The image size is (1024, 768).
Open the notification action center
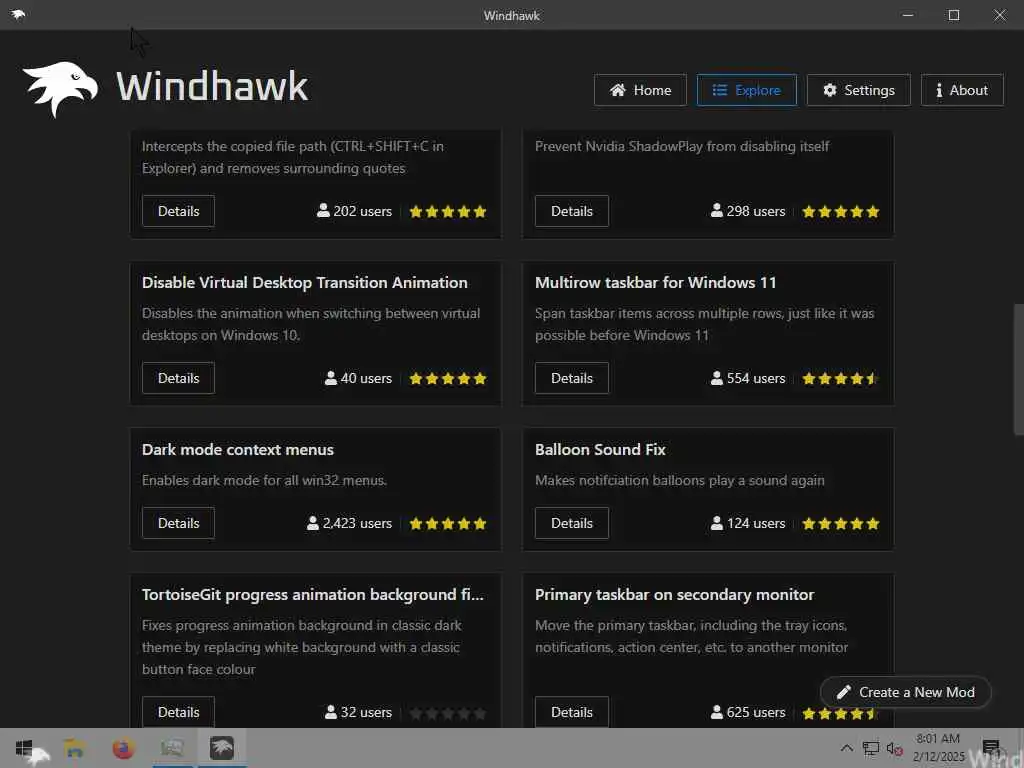point(991,748)
